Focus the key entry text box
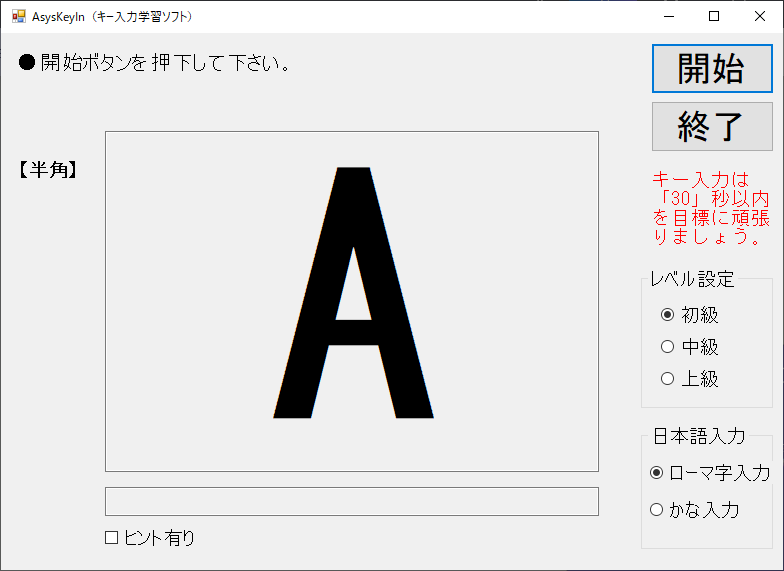Screen dimensions: 784x571 click(351, 501)
